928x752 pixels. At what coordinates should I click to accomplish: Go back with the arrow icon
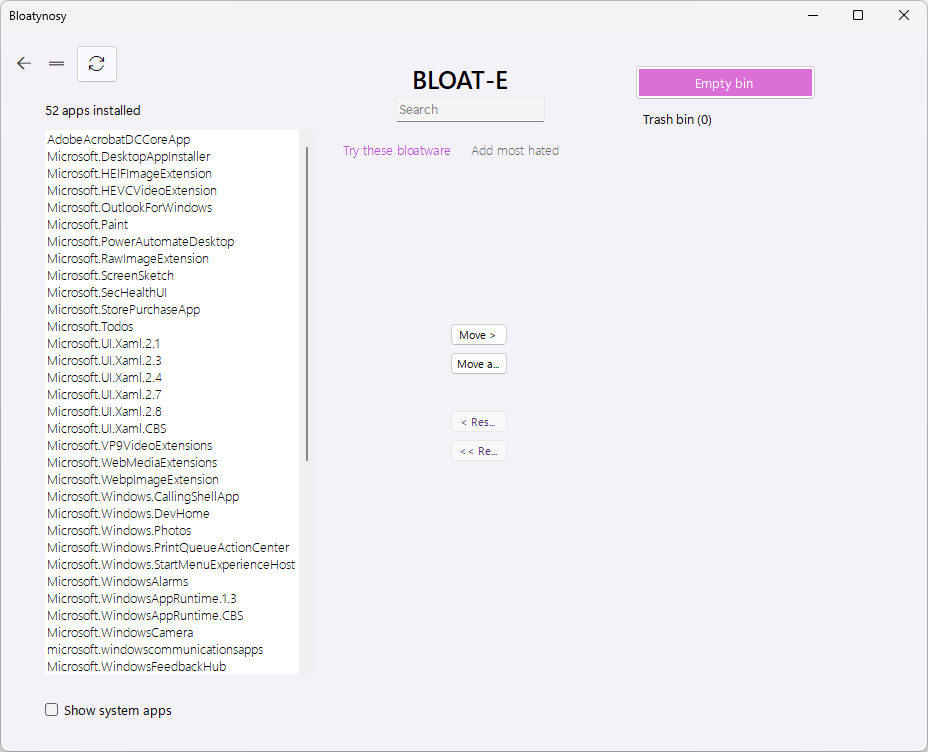tap(24, 63)
